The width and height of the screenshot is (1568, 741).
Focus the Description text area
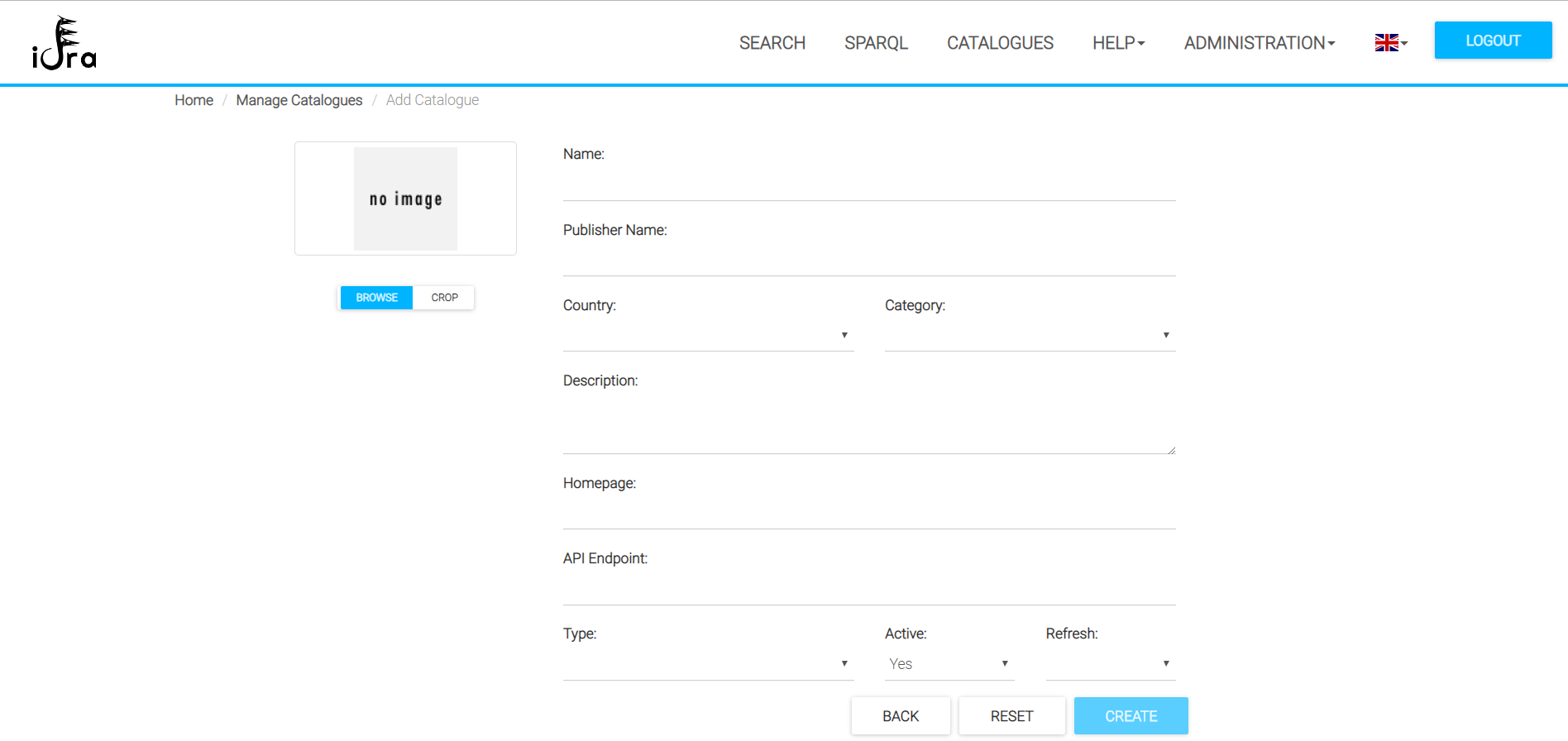point(869,425)
